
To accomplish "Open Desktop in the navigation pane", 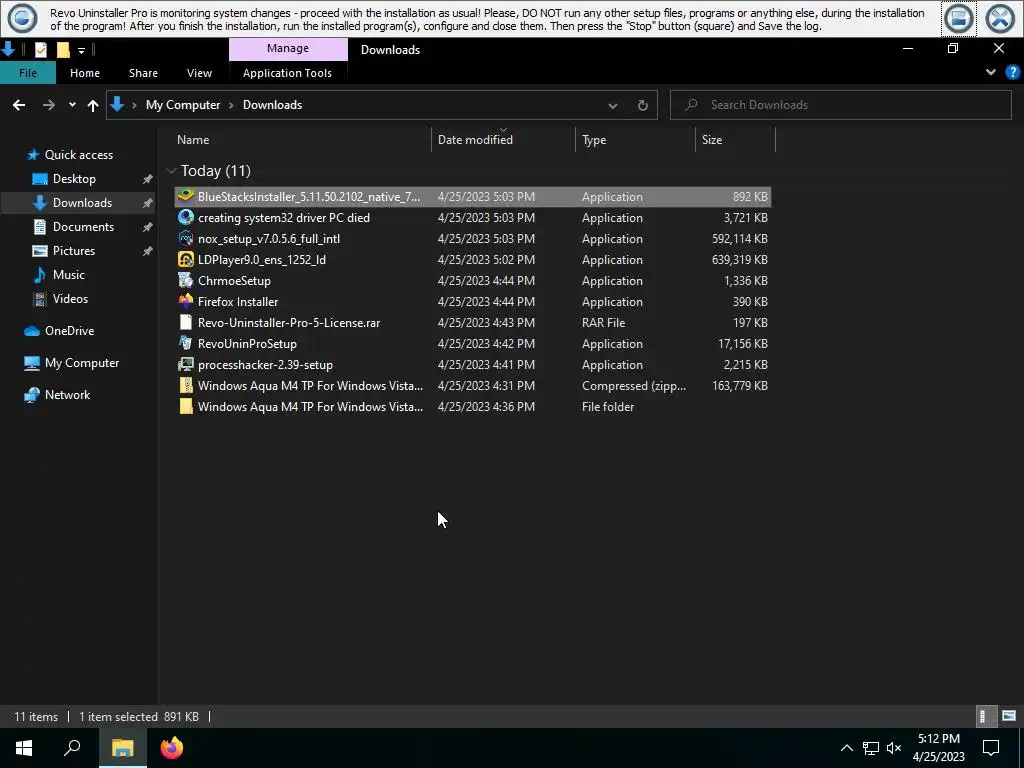I will (74, 179).
